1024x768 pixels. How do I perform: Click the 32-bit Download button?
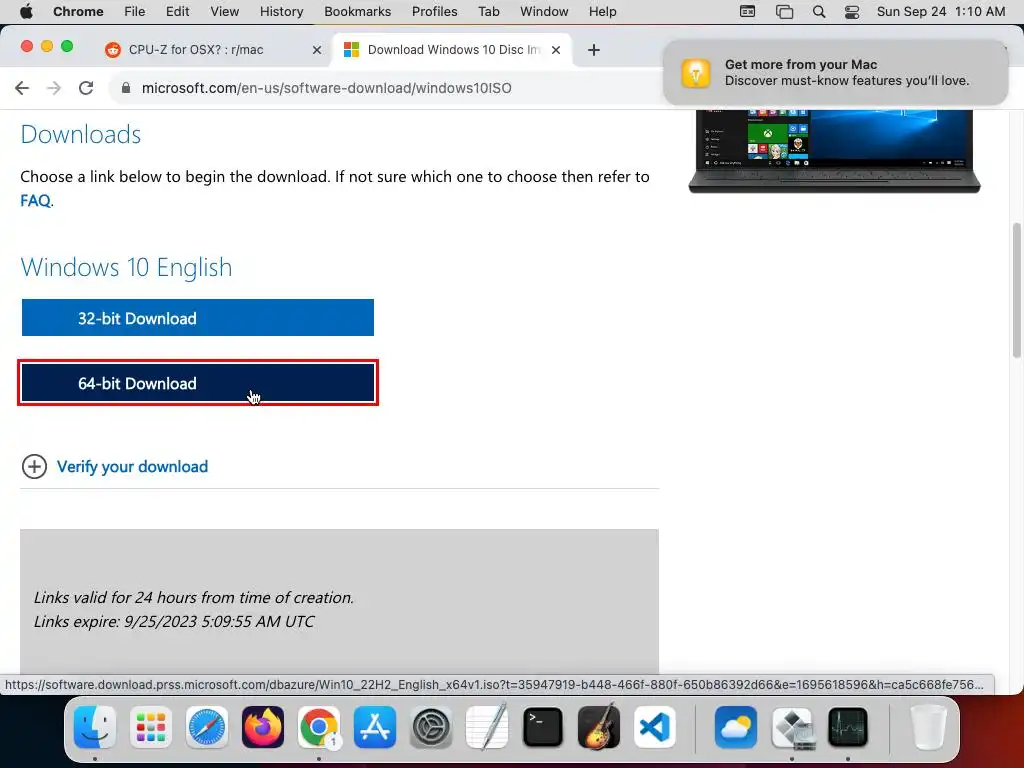click(x=198, y=318)
